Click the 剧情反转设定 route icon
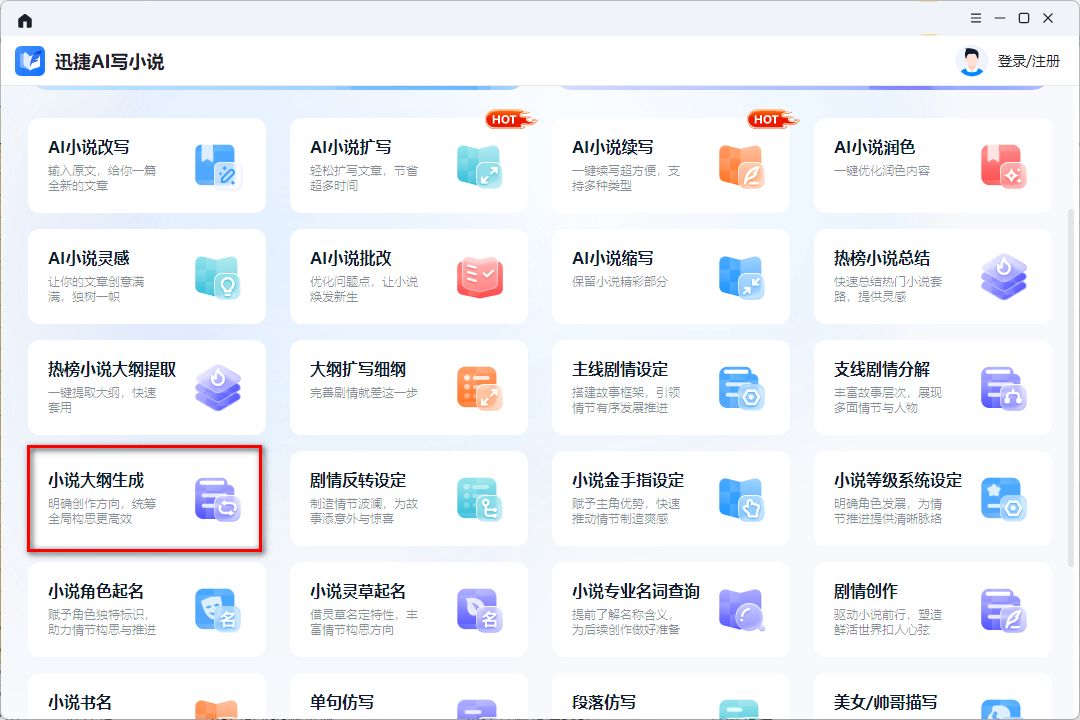 tap(479, 499)
